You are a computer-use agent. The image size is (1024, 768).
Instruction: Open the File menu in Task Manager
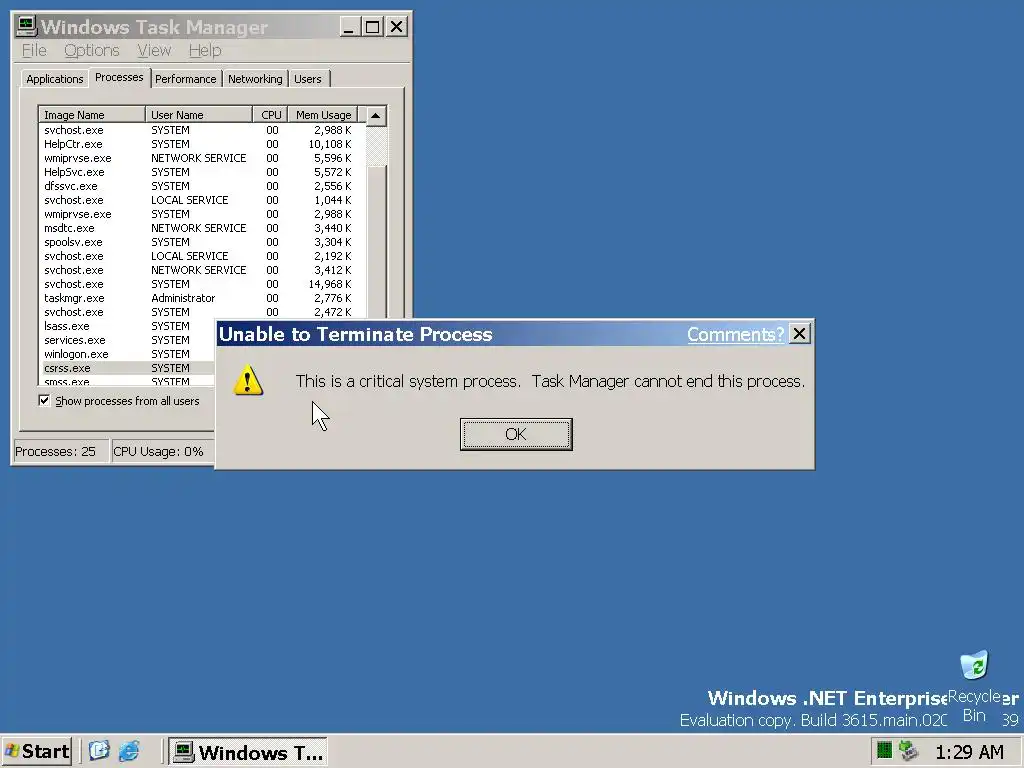pyautogui.click(x=34, y=50)
